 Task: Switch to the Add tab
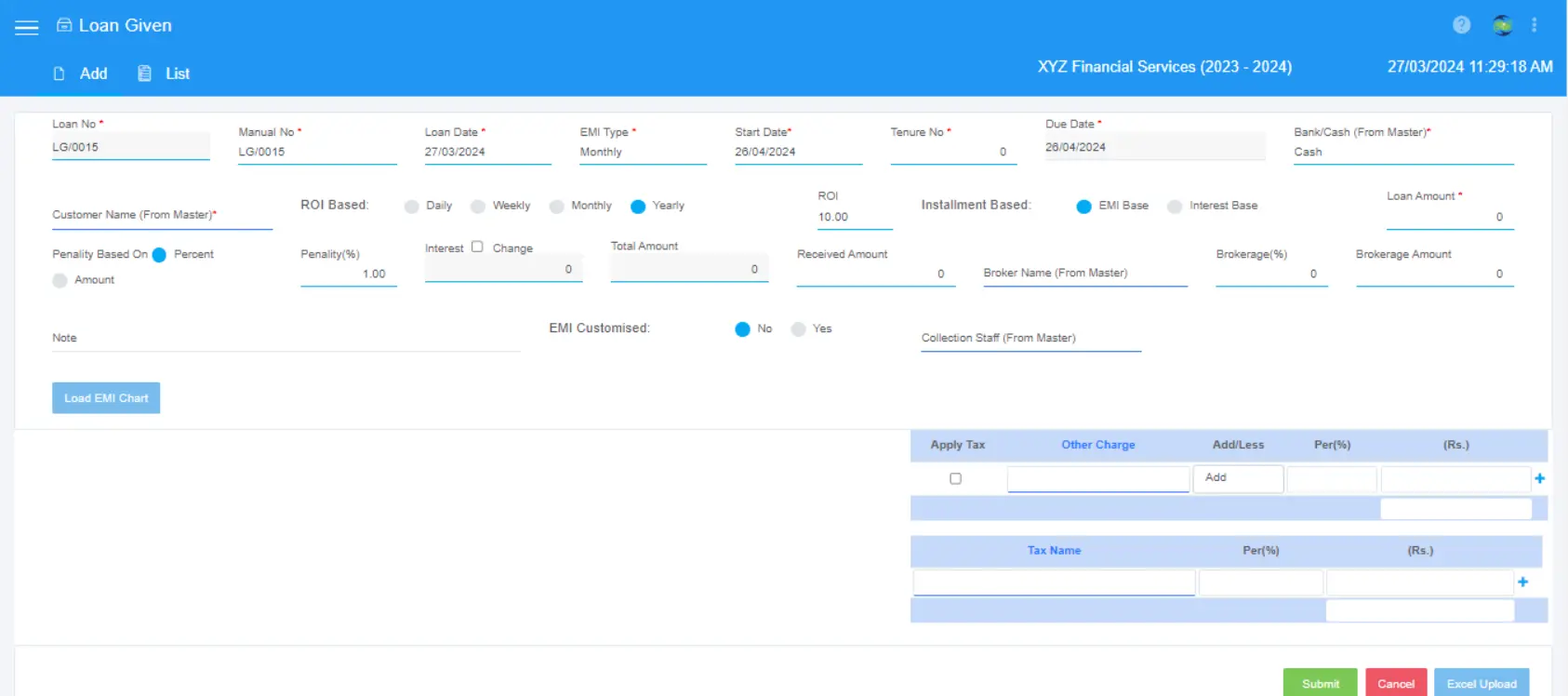(x=93, y=74)
